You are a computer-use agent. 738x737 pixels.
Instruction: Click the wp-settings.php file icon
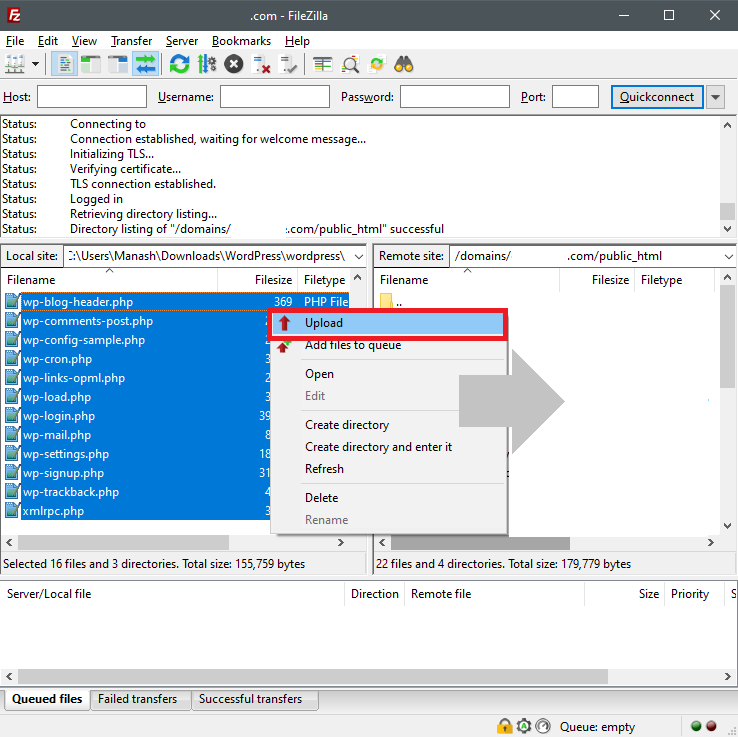tap(12, 454)
